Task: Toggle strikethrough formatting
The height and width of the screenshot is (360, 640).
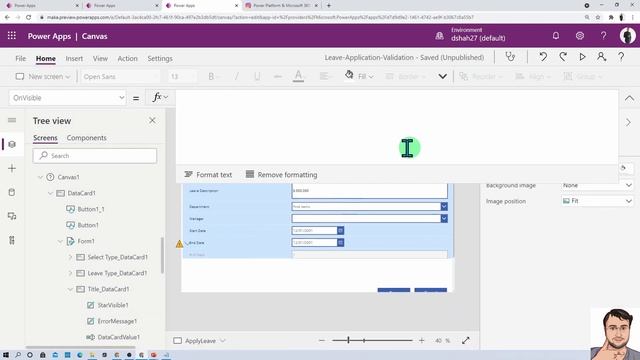Action: click(x=278, y=76)
